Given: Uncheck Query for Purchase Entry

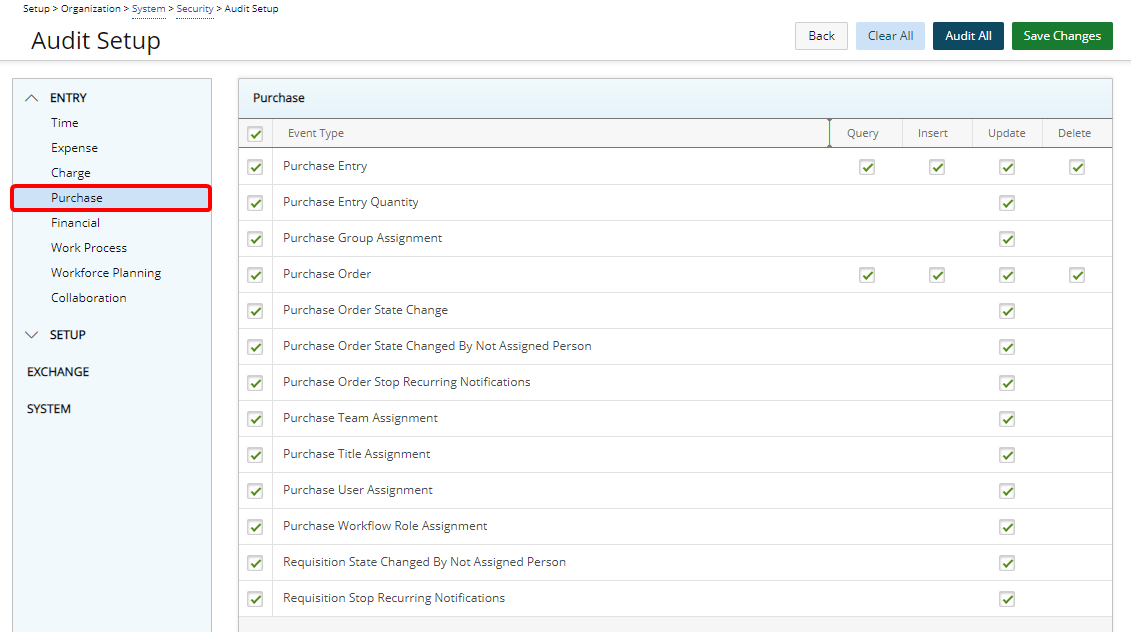Looking at the screenshot, I should point(867,167).
